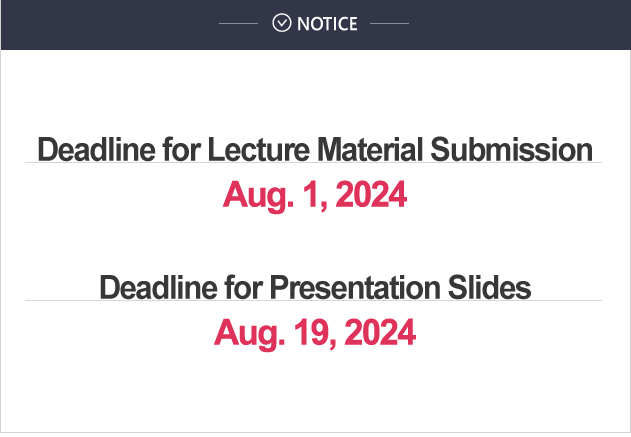
Task: Click the word Submission in first heading
Action: pyautogui.click(x=511, y=149)
